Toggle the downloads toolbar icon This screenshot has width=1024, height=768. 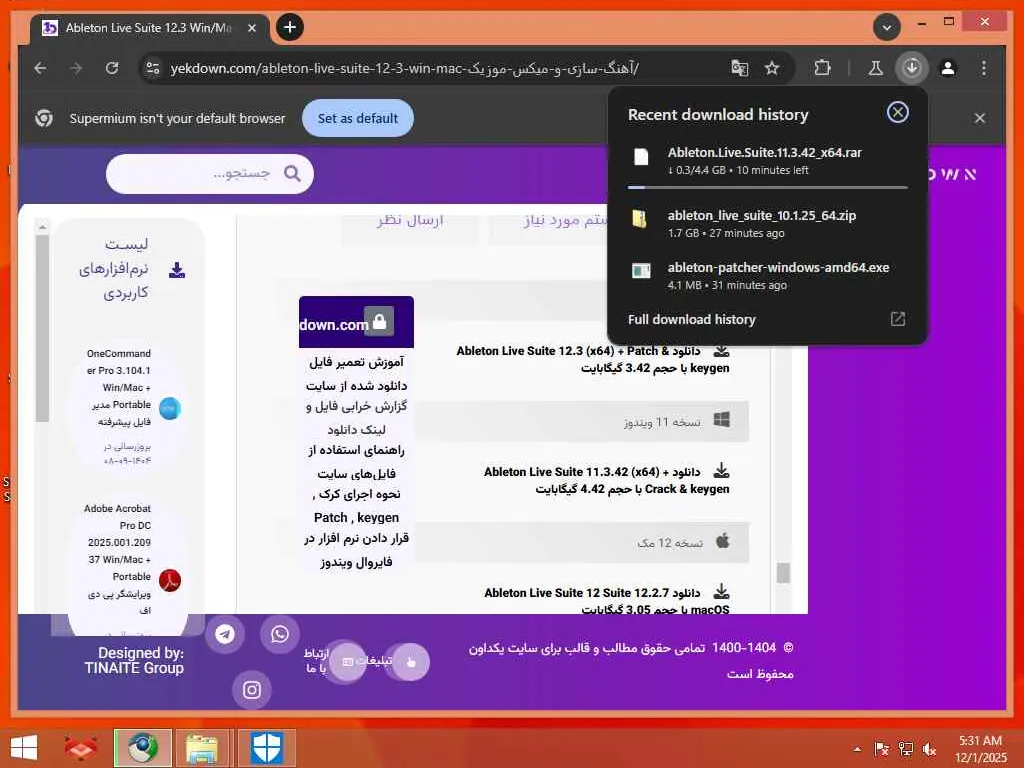tap(912, 68)
